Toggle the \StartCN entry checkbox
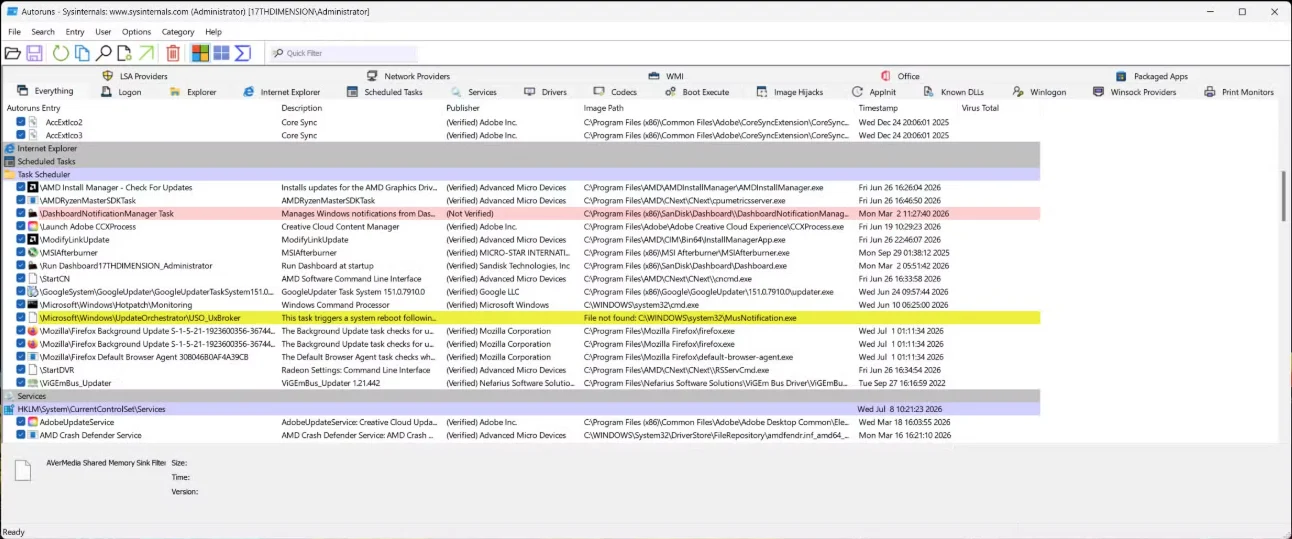This screenshot has width=1292, height=539. [21, 278]
